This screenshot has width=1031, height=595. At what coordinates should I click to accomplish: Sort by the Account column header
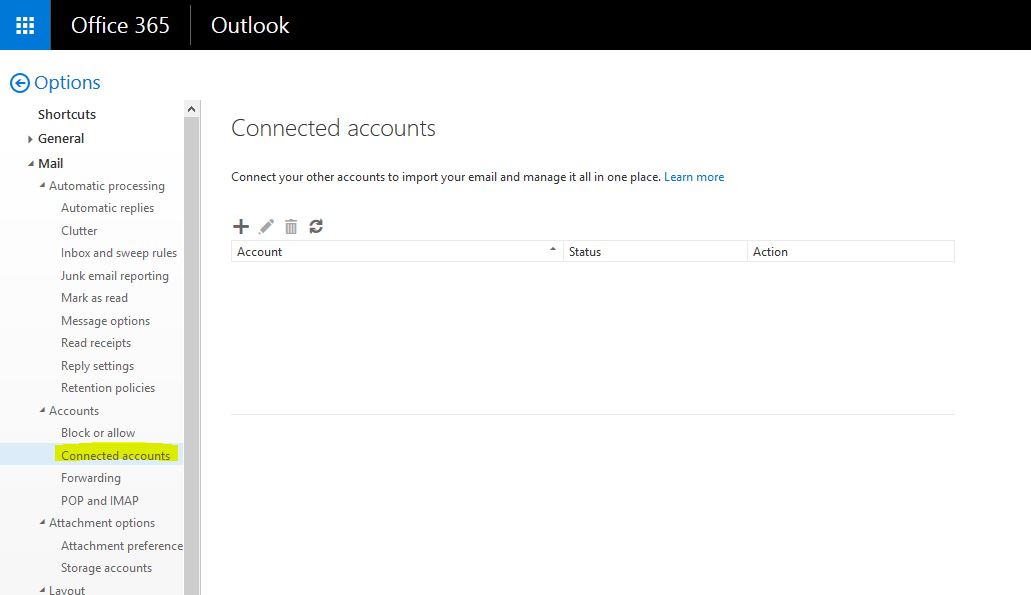(x=397, y=252)
